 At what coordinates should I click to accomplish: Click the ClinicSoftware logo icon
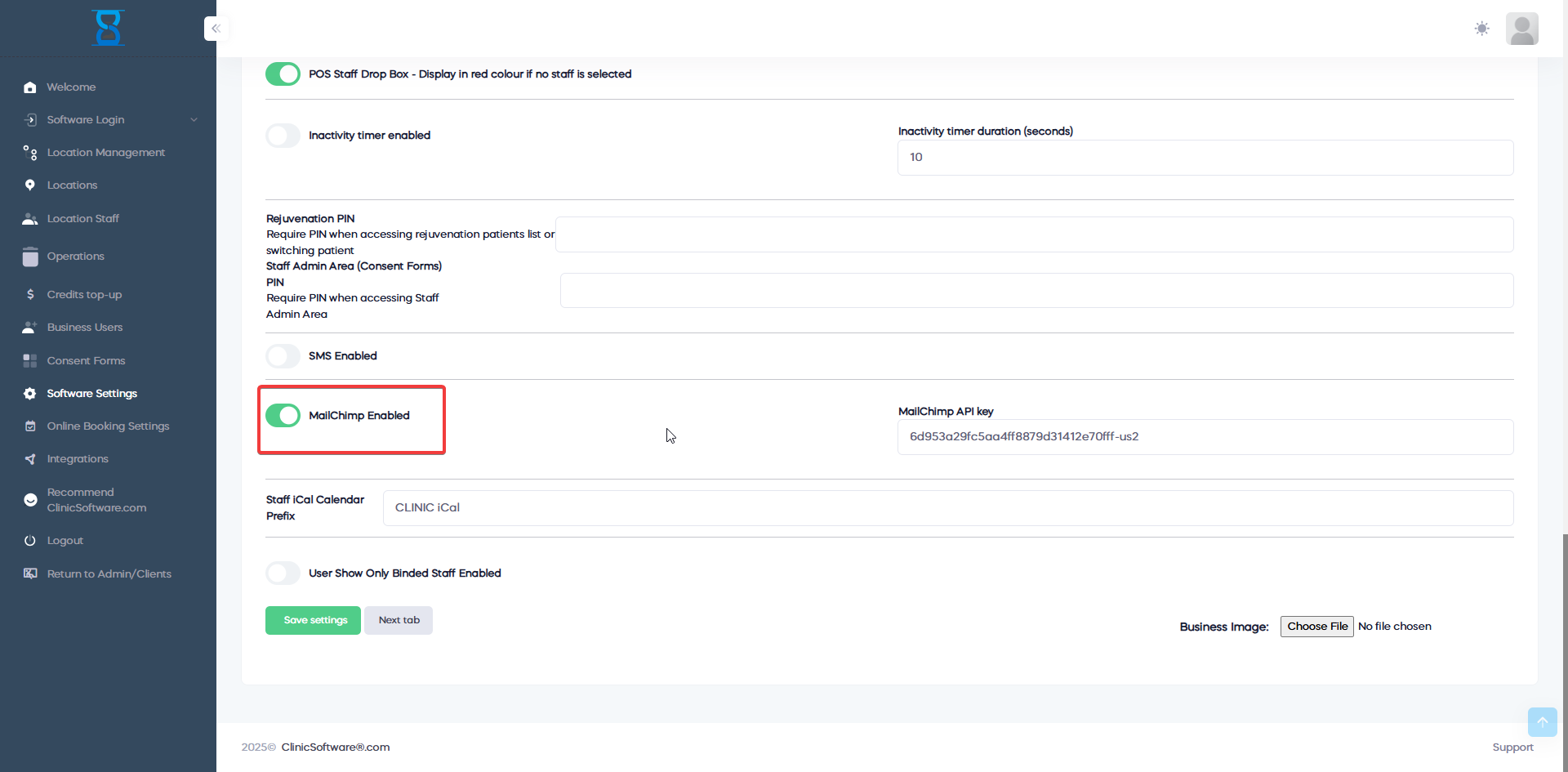[x=108, y=28]
